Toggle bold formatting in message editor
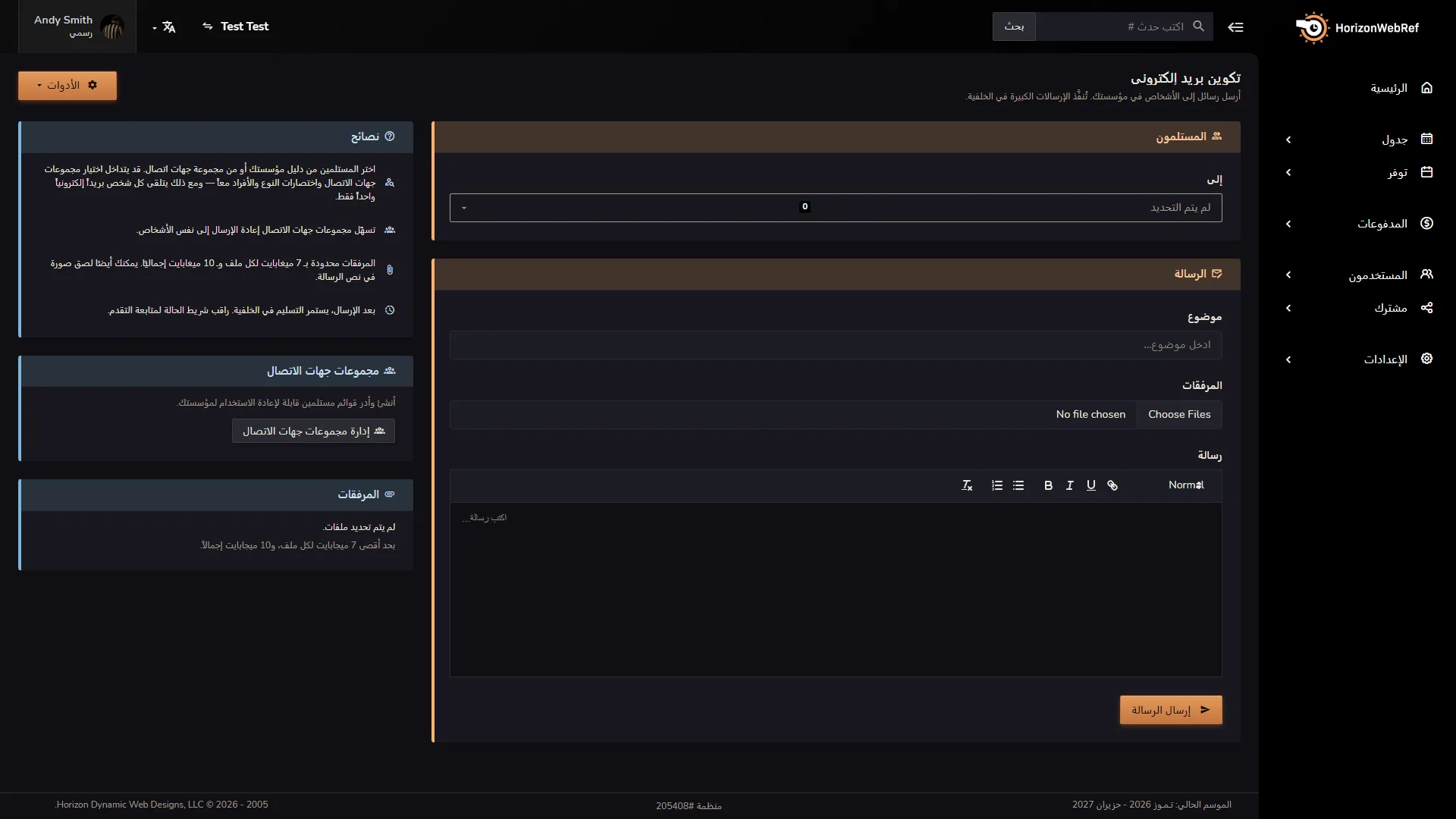 (1048, 485)
